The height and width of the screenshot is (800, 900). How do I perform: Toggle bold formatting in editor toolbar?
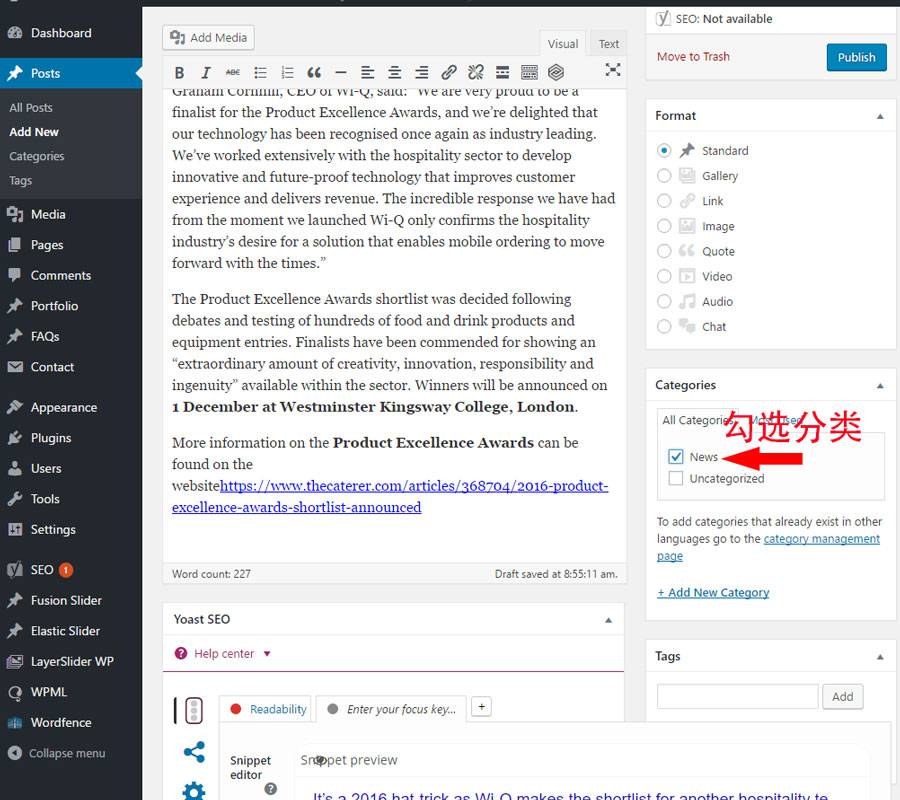180,72
